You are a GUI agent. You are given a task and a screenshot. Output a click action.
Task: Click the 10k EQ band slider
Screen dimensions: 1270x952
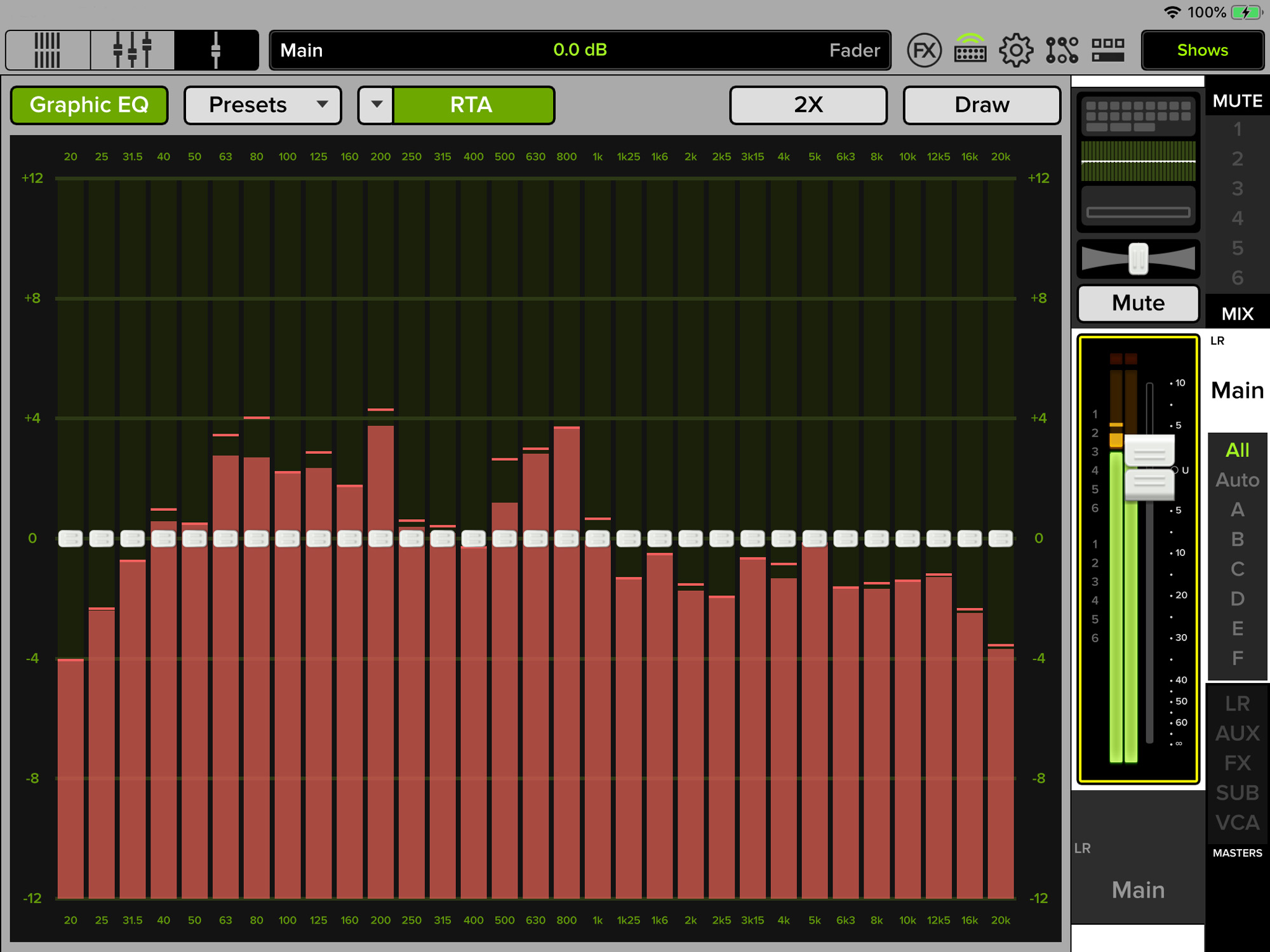[907, 539]
